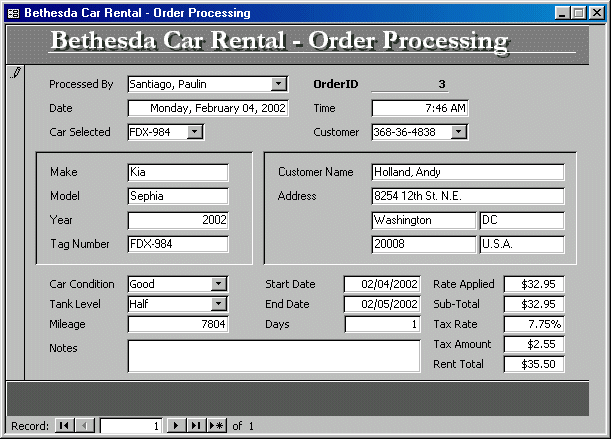The height and width of the screenshot is (439, 611).
Task: Click the Address field 8254 12th St. N.E.
Action: coord(468,196)
